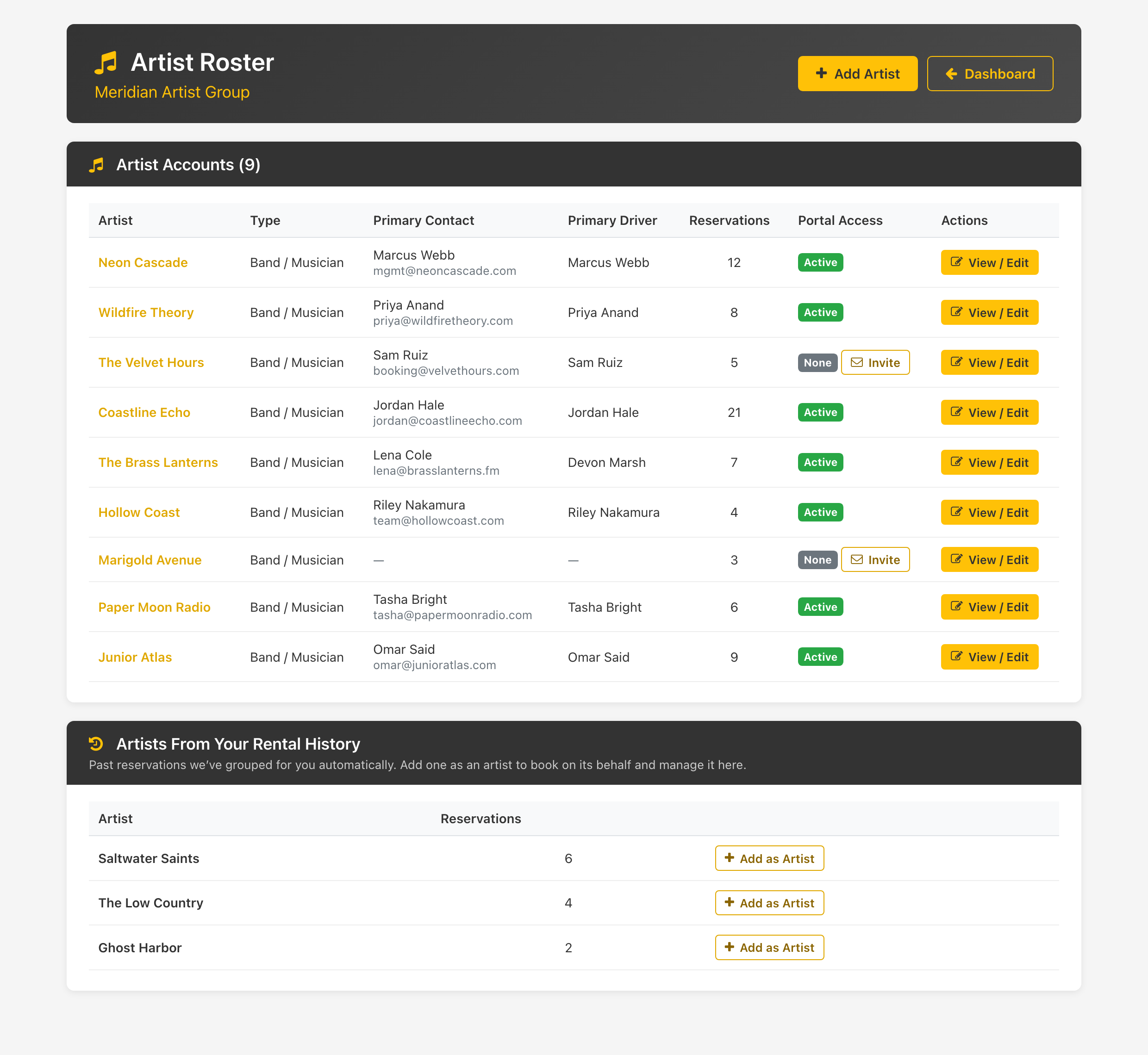This screenshot has width=1148, height=1055.
Task: Open the Paper Moon Radio artist link
Action: click(154, 608)
